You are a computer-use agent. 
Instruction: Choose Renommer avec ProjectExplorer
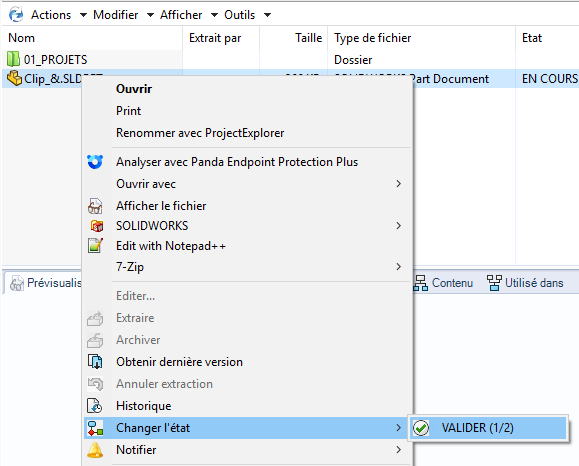pos(200,133)
